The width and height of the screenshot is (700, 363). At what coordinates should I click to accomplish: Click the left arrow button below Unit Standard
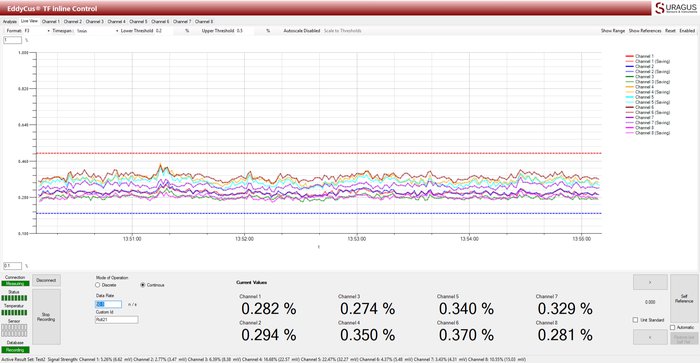point(650,337)
